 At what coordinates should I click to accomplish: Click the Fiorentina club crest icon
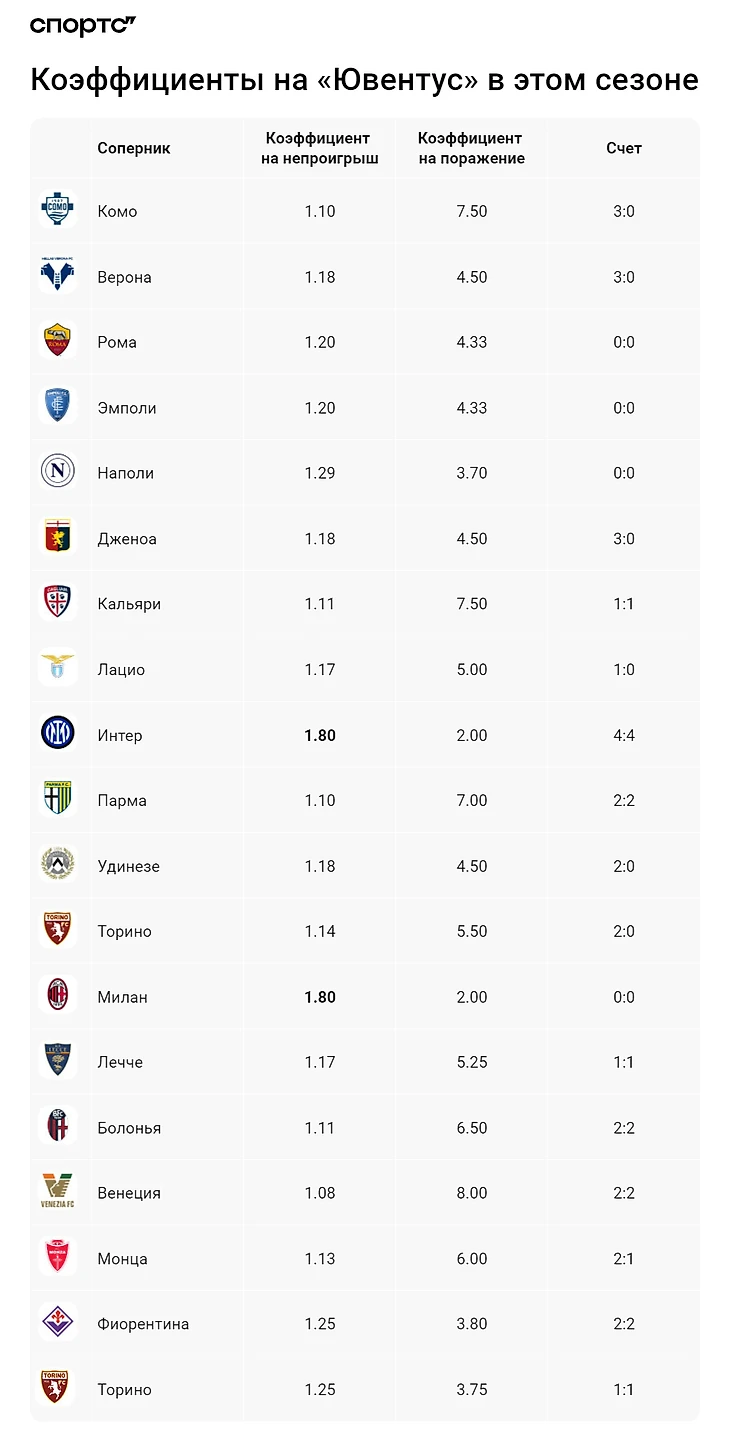tap(58, 1323)
